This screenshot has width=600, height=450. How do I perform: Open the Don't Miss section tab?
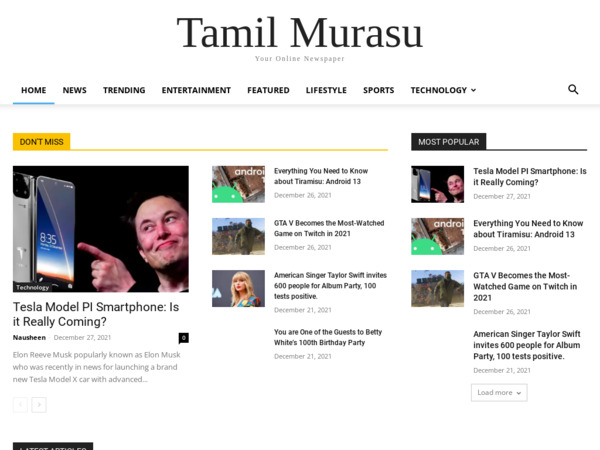pyautogui.click(x=41, y=142)
